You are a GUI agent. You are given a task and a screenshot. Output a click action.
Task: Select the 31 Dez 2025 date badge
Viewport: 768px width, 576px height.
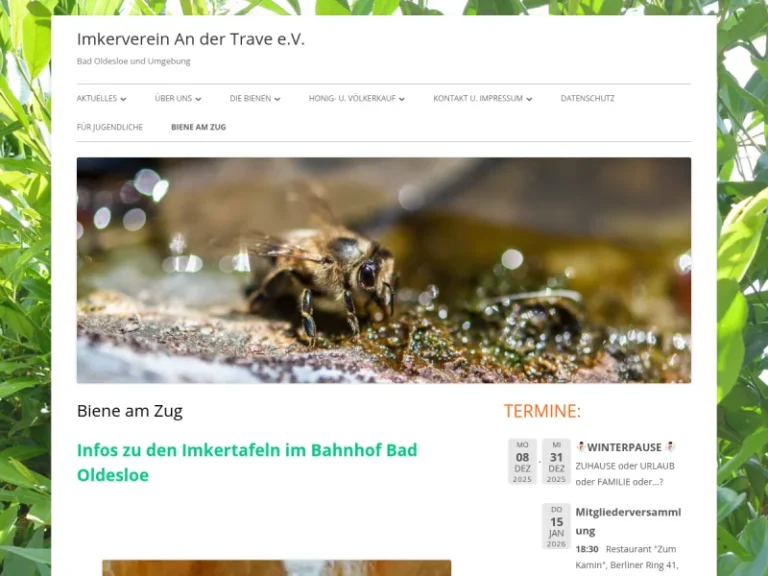coord(556,461)
